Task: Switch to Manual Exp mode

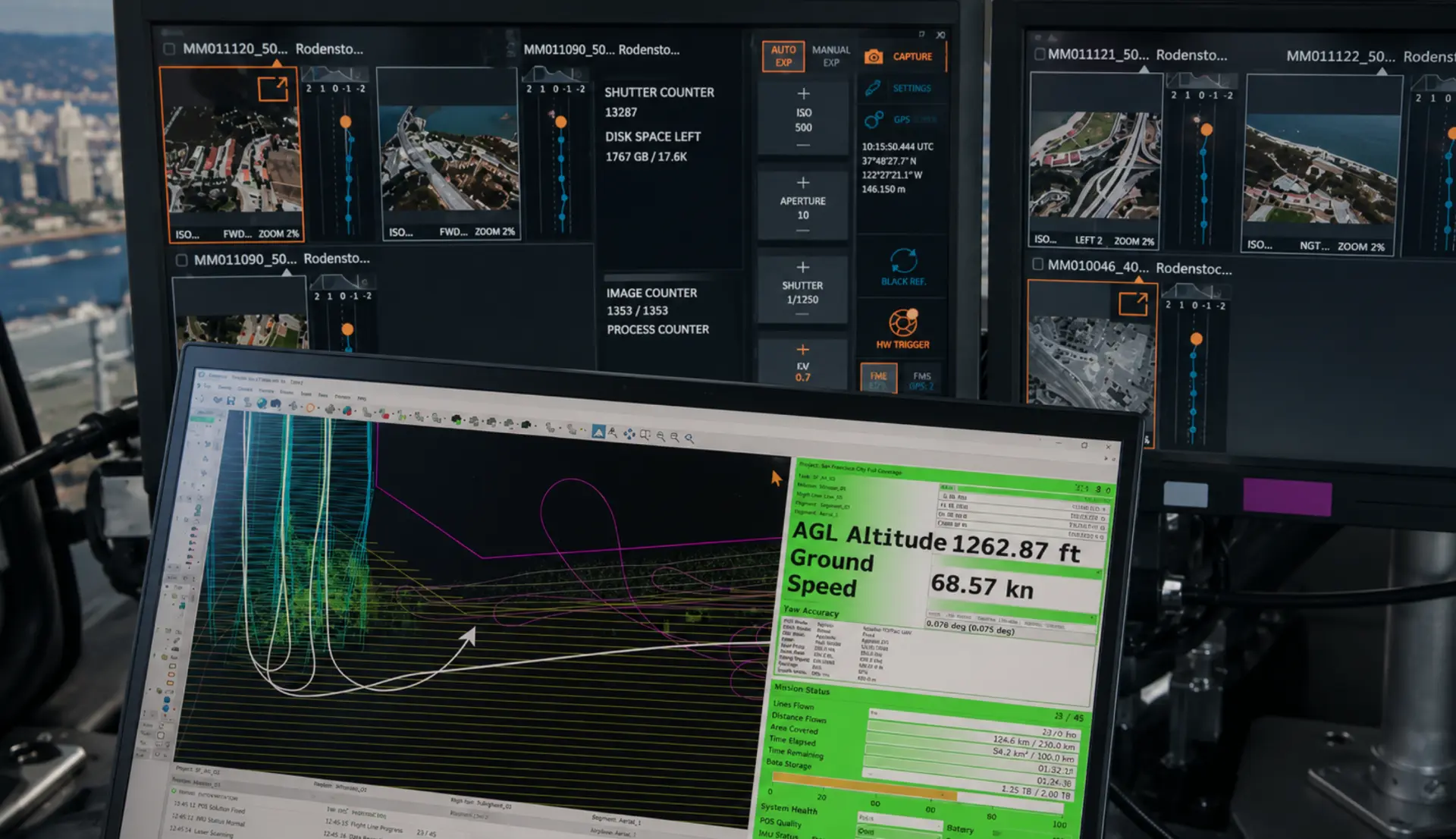Action: click(831, 56)
